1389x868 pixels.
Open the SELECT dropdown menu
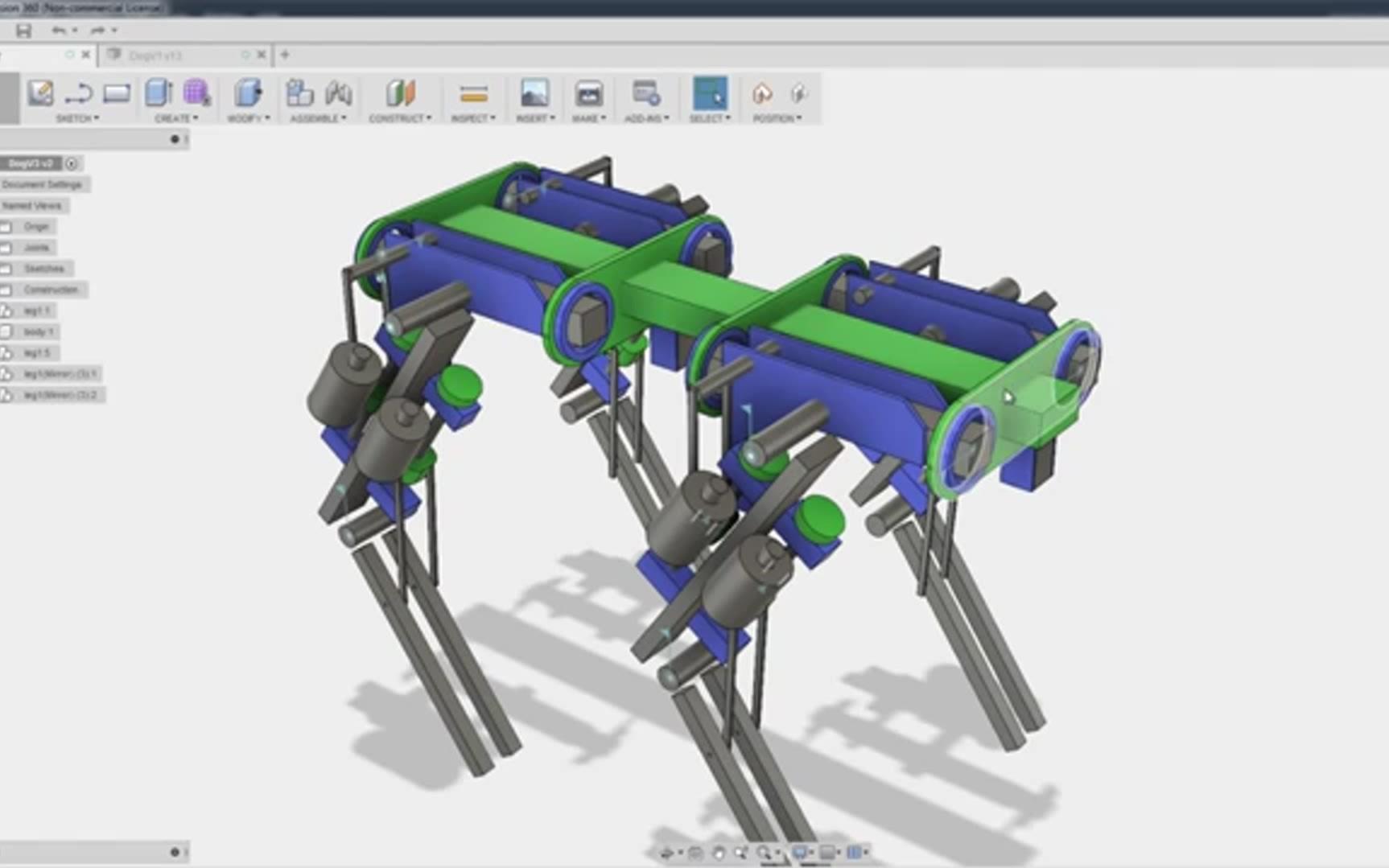[710, 118]
